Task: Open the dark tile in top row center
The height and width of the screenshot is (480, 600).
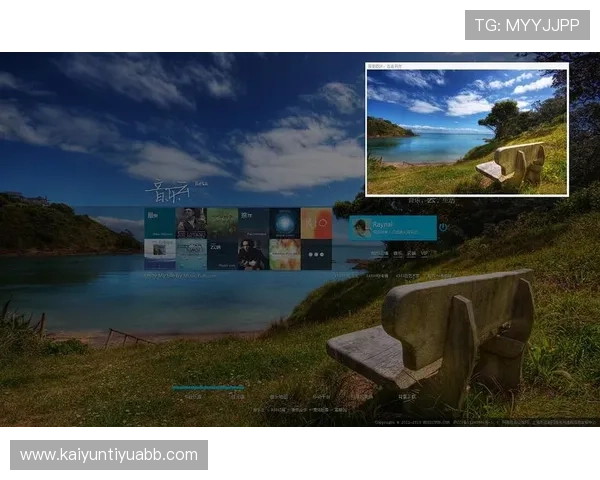Action: pyautogui.click(x=253, y=223)
